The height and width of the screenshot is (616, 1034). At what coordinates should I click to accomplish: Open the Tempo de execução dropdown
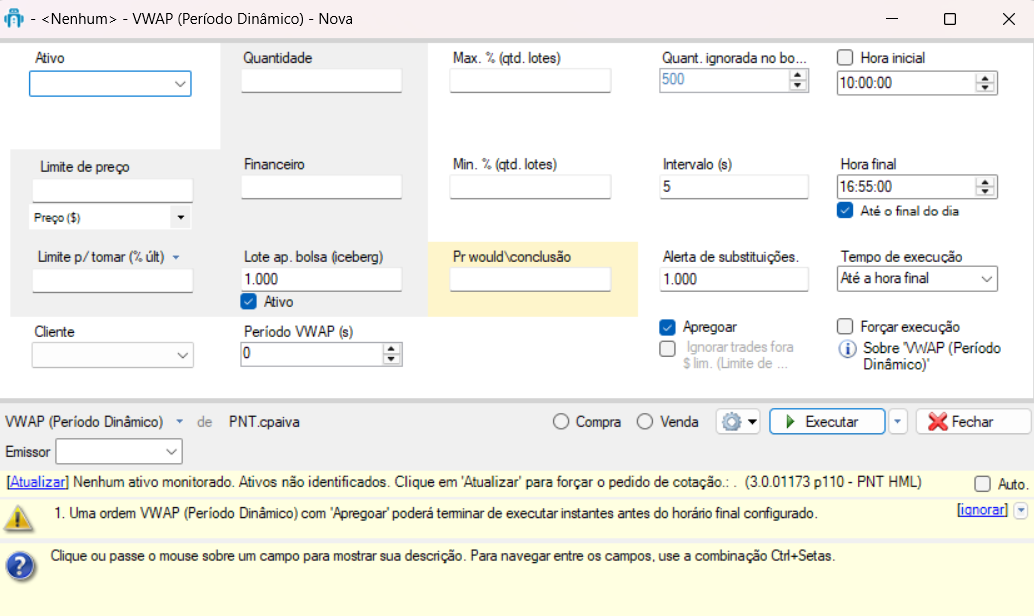coord(986,279)
